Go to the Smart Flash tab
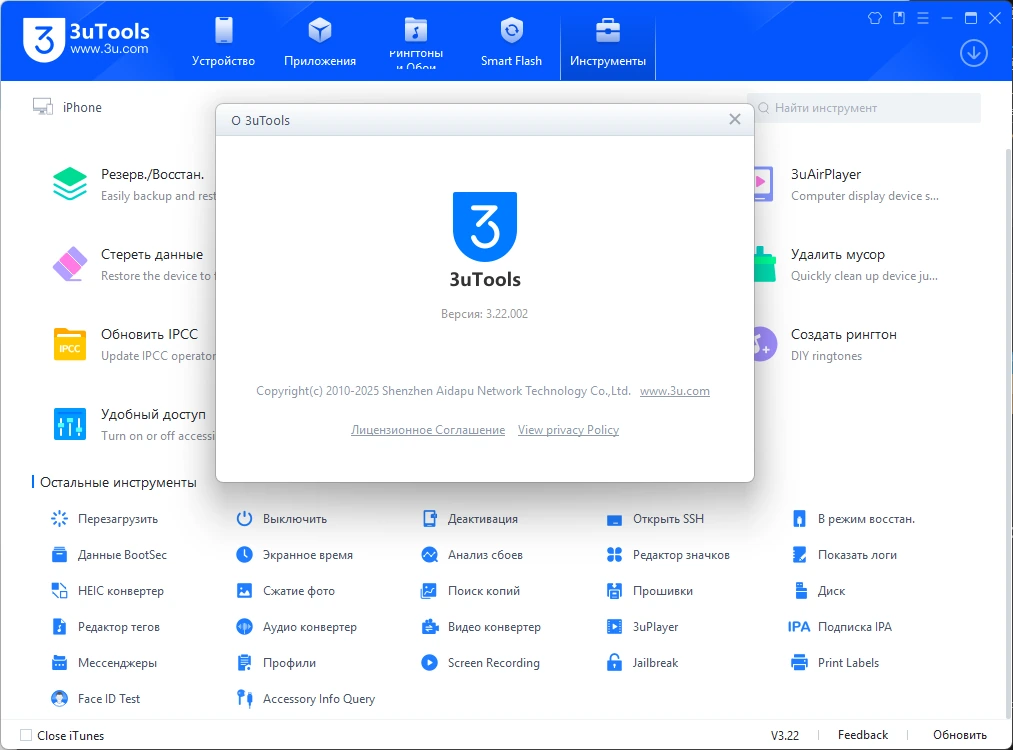 pyautogui.click(x=511, y=42)
